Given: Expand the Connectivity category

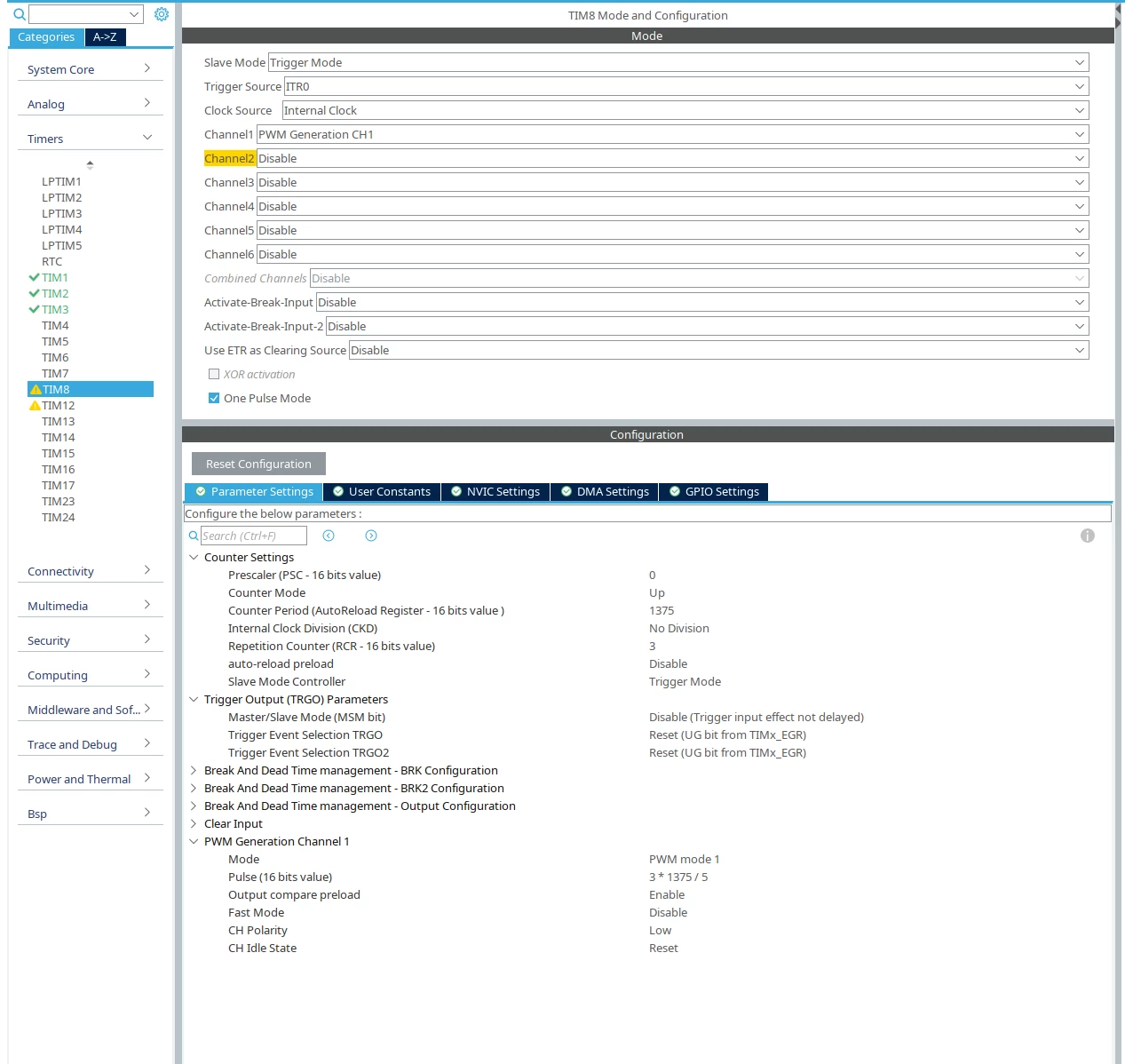Looking at the screenshot, I should coord(90,571).
